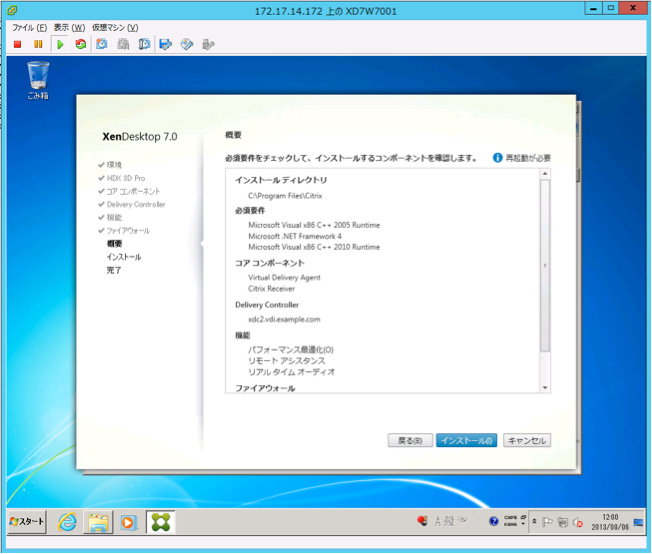Click Virtual Delivery Agent entry

[284, 277]
